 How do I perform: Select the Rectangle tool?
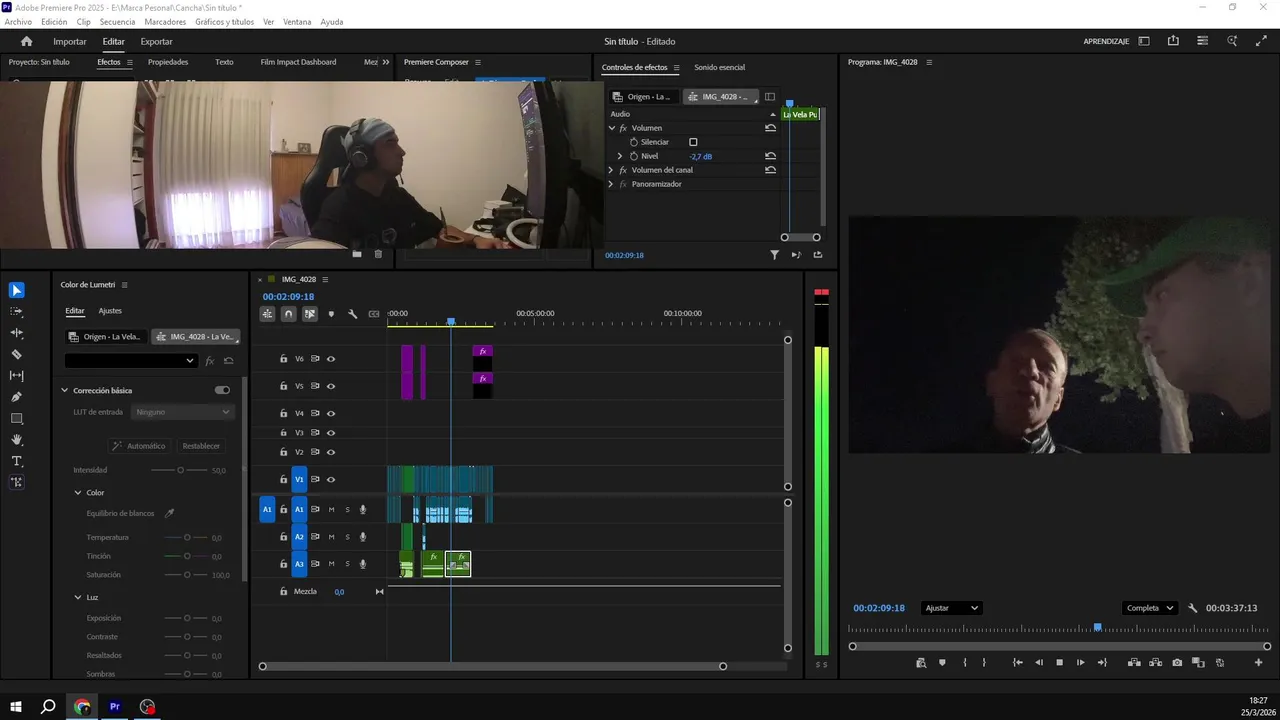point(16,418)
